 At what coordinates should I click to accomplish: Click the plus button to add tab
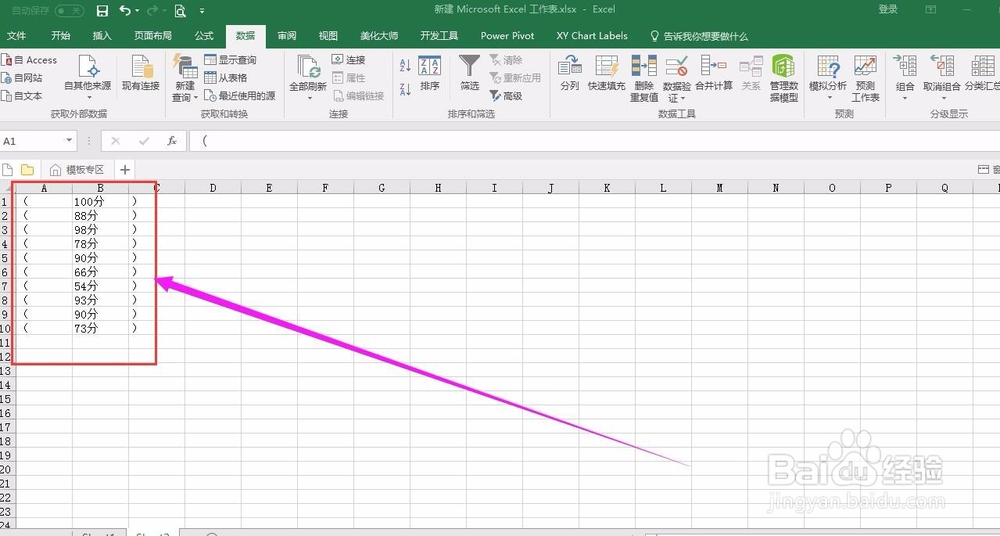click(x=125, y=170)
